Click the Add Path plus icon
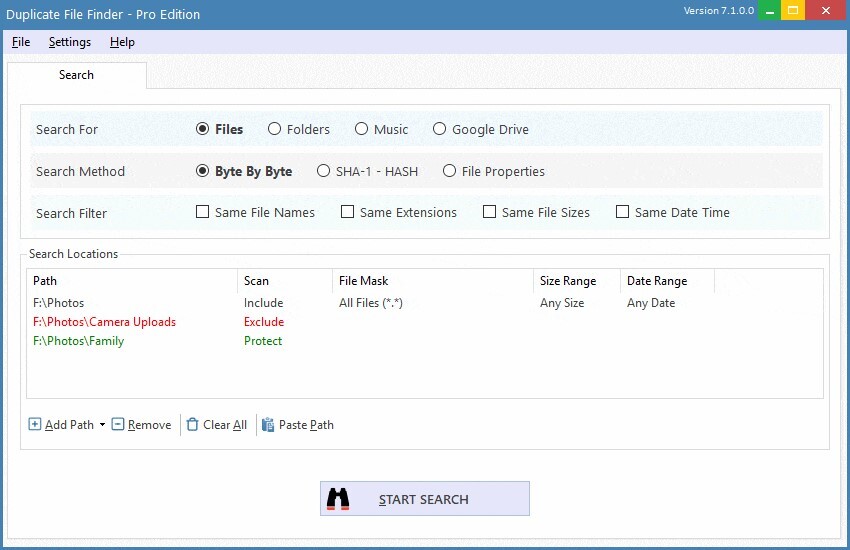This screenshot has height=550, width=850. point(35,425)
